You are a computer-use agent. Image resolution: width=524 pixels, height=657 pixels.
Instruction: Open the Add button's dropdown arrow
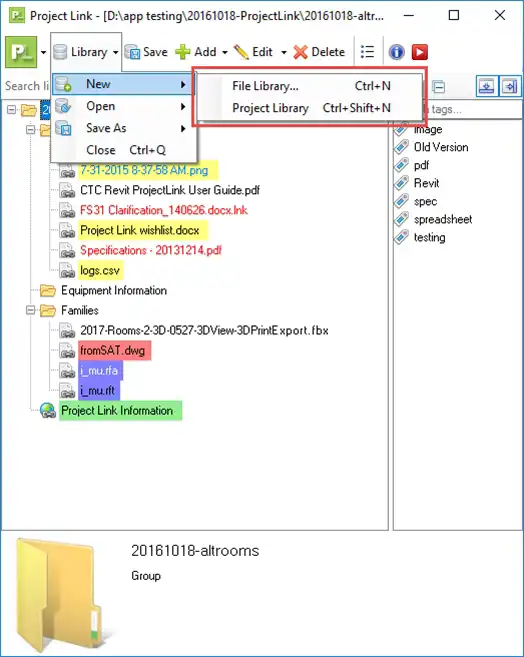(225, 53)
